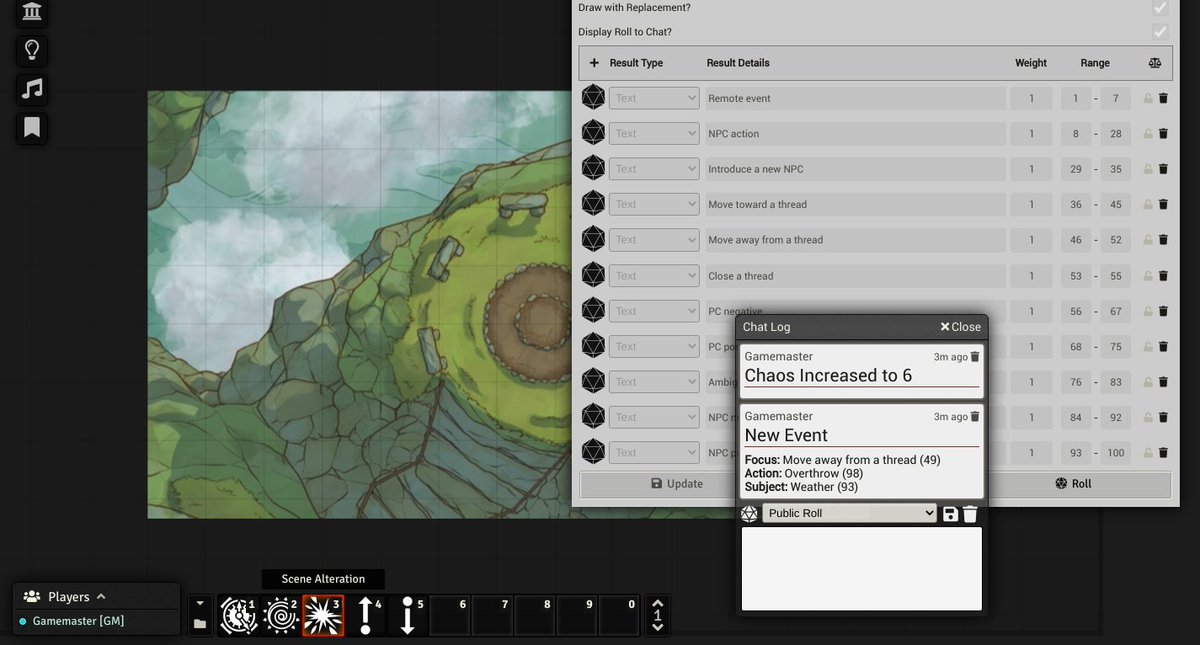Click the d20 image for NPC action row
Viewport: 1200px width, 645px height.
594,133
